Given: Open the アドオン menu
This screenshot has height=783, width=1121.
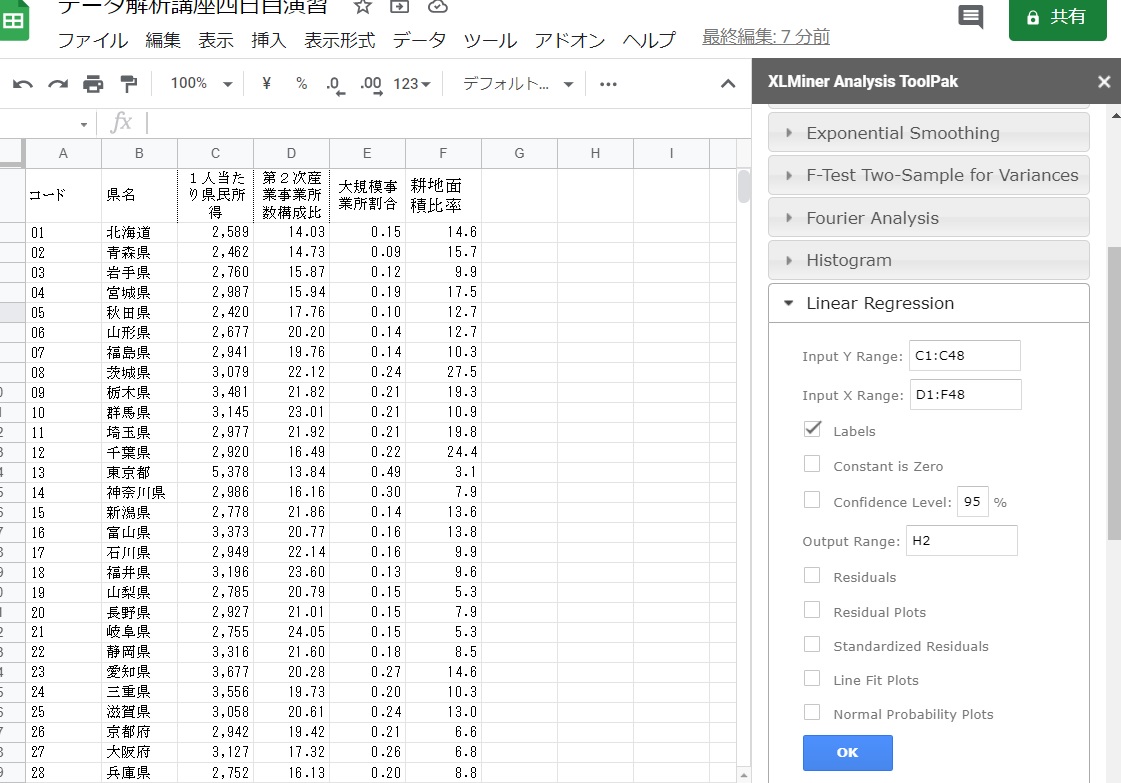Looking at the screenshot, I should coord(570,40).
